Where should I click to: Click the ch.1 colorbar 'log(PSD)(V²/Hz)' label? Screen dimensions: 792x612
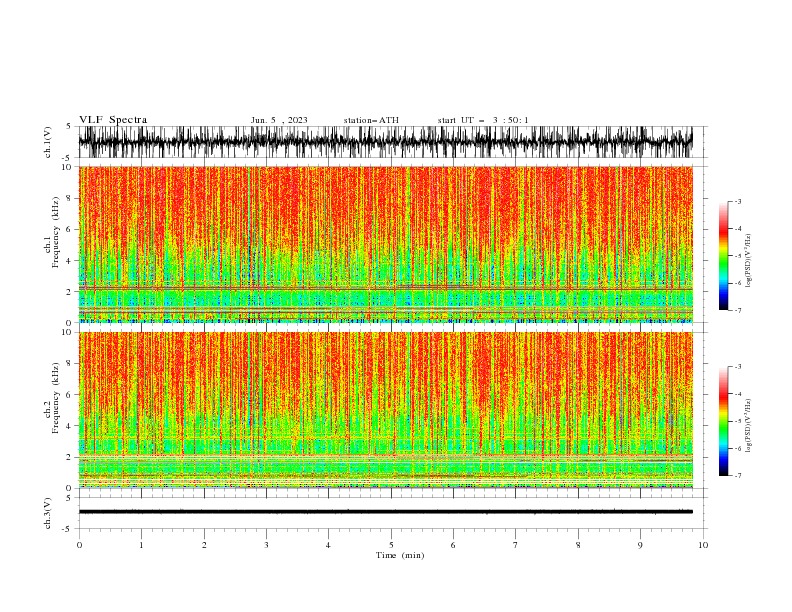tap(749, 261)
